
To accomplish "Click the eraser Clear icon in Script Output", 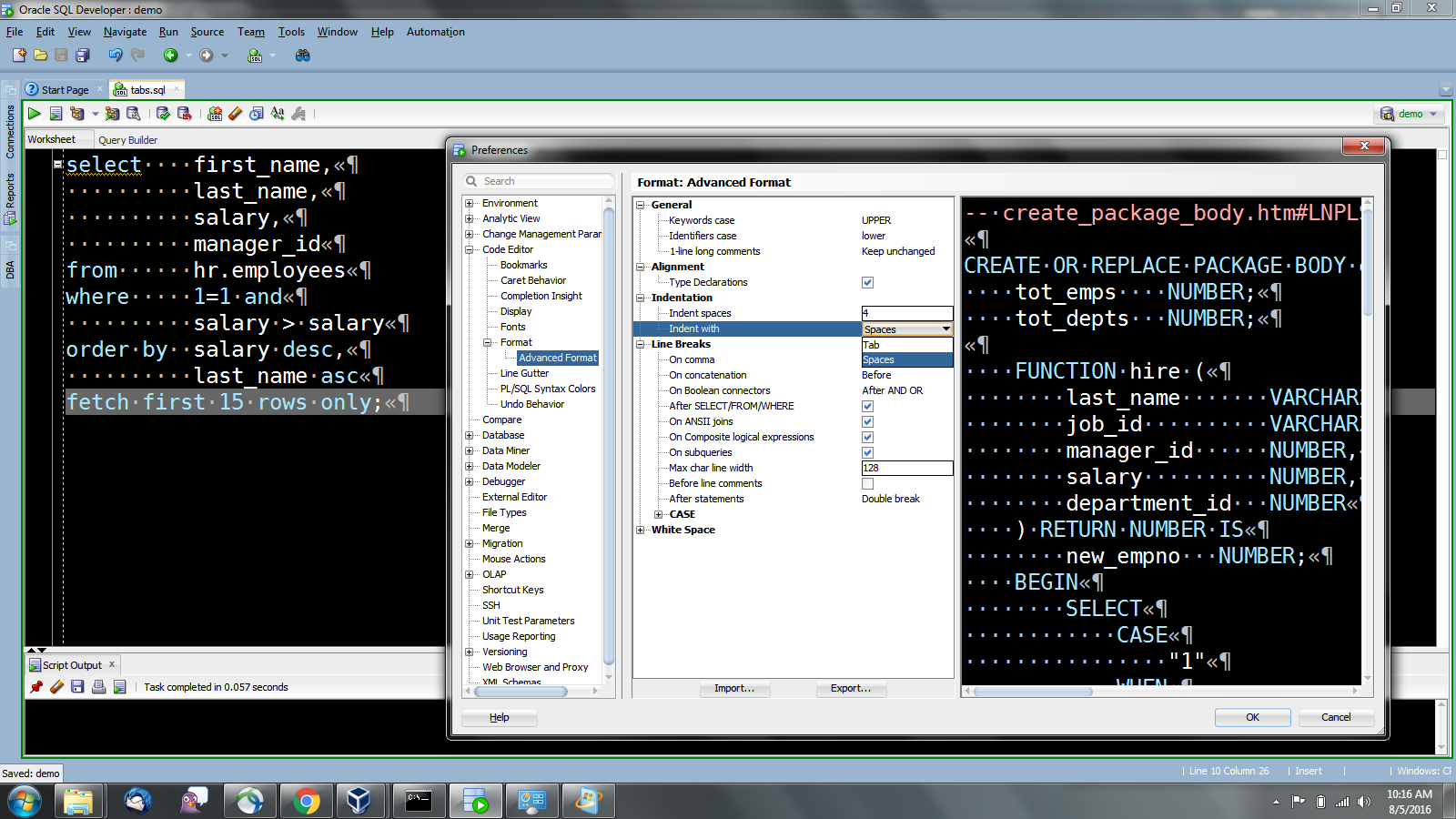I will 57,687.
